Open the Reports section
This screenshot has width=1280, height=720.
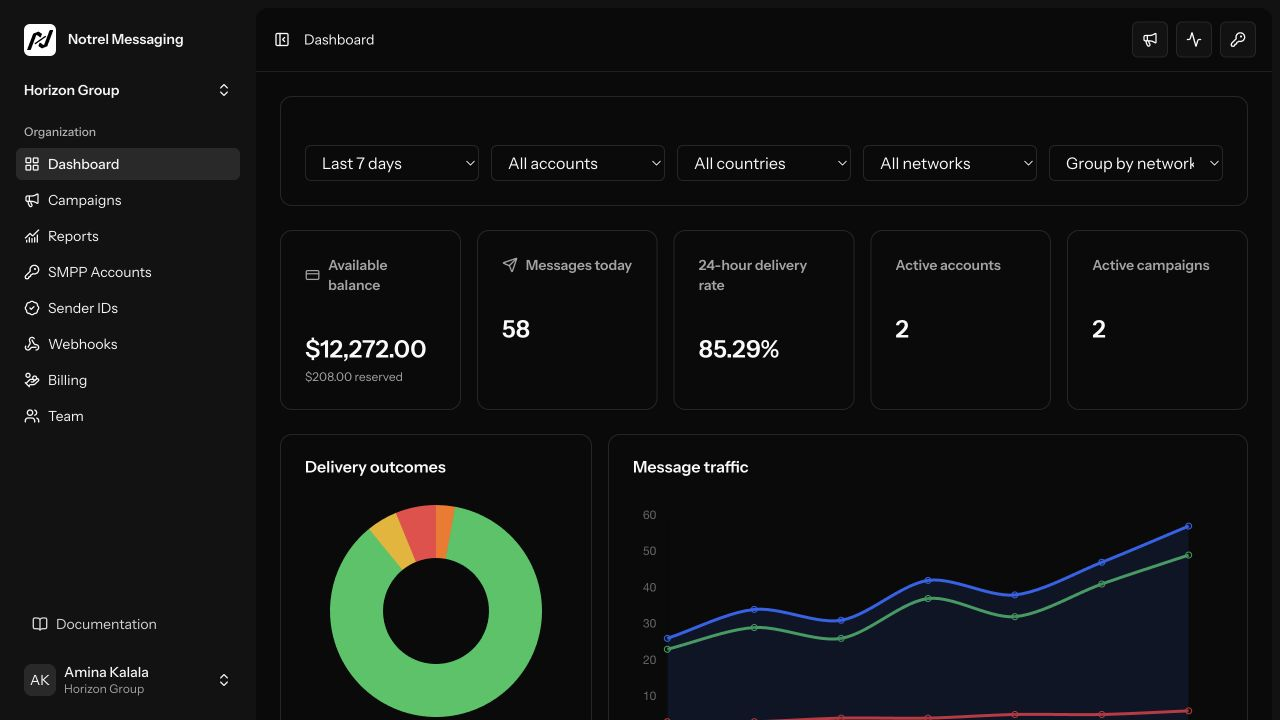[128, 236]
